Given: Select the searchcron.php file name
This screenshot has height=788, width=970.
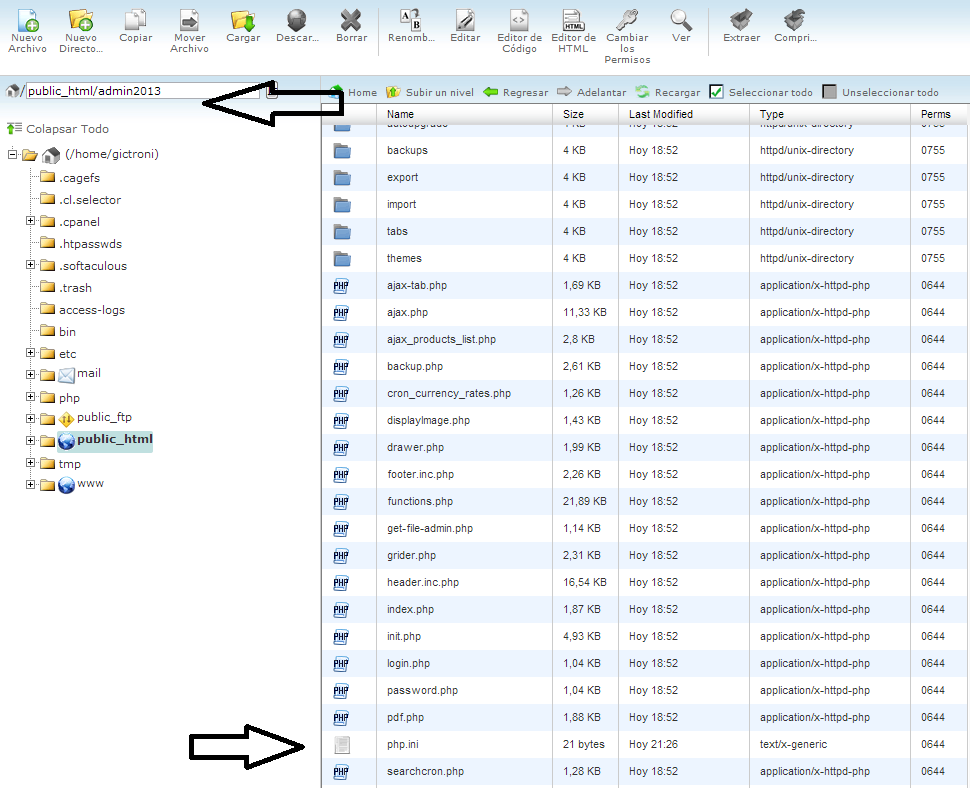Looking at the screenshot, I should [x=425, y=771].
